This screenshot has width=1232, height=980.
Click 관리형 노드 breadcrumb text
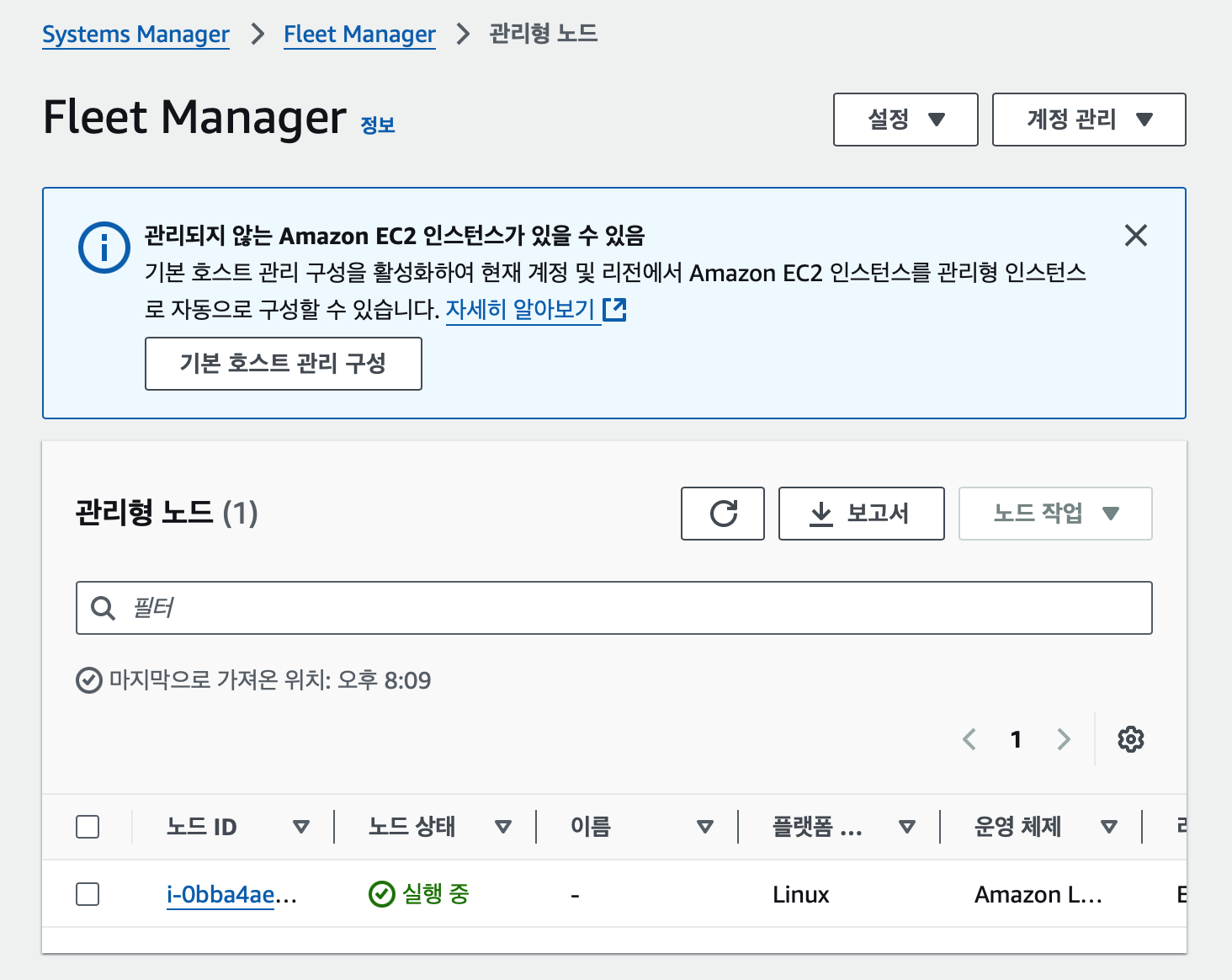(x=544, y=34)
